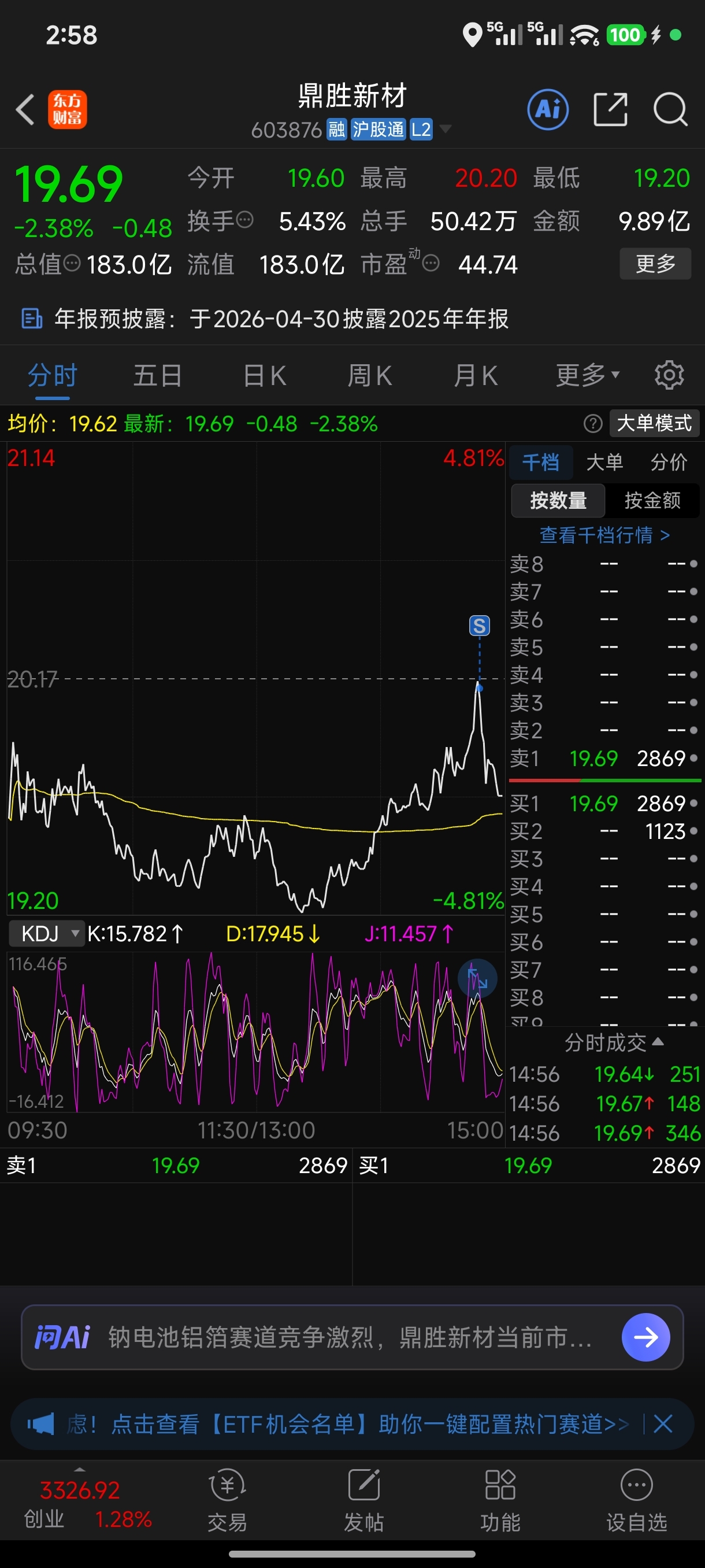Switch to the 周K tab
The width and height of the screenshot is (705, 1568).
point(370,375)
